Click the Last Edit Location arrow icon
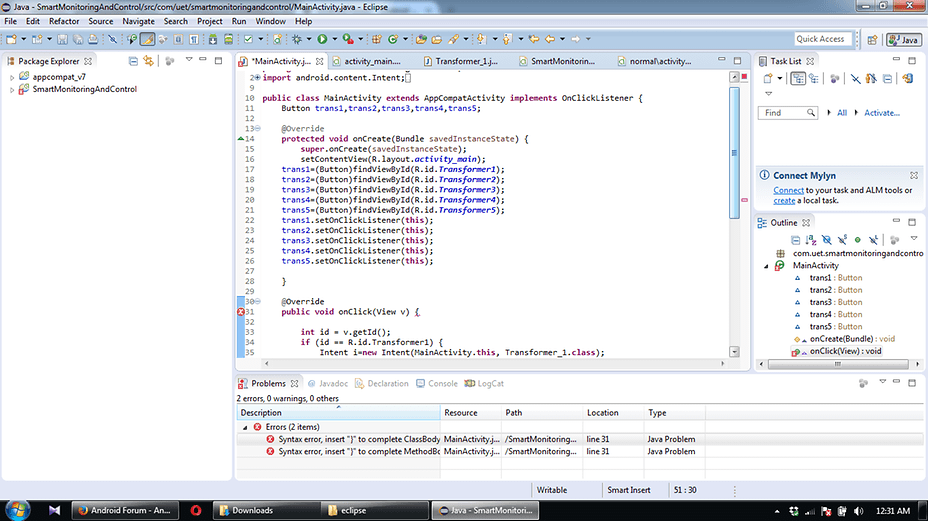Screen dimensions: 928x521 [x=534, y=39]
